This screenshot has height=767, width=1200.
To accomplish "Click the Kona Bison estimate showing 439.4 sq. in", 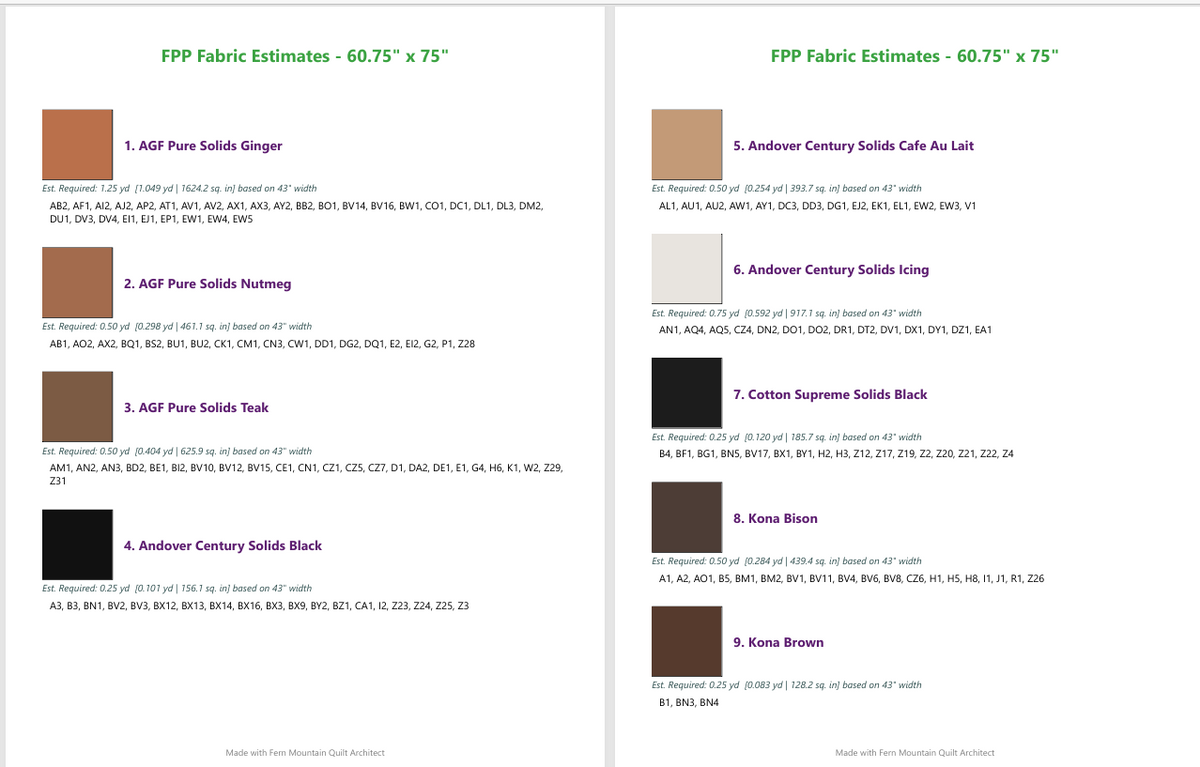I will pyautogui.click(x=786, y=561).
